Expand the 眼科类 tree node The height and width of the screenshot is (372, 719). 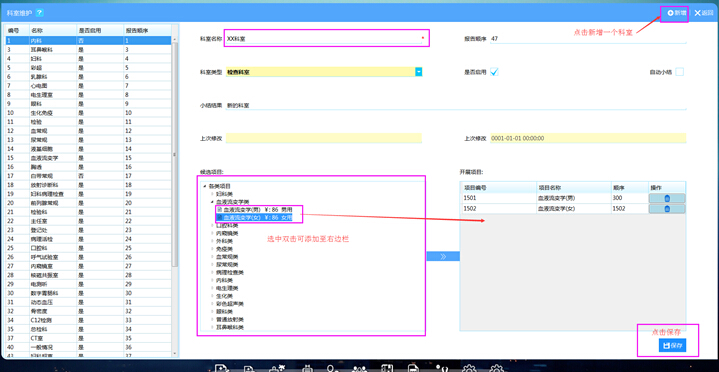[212, 311]
